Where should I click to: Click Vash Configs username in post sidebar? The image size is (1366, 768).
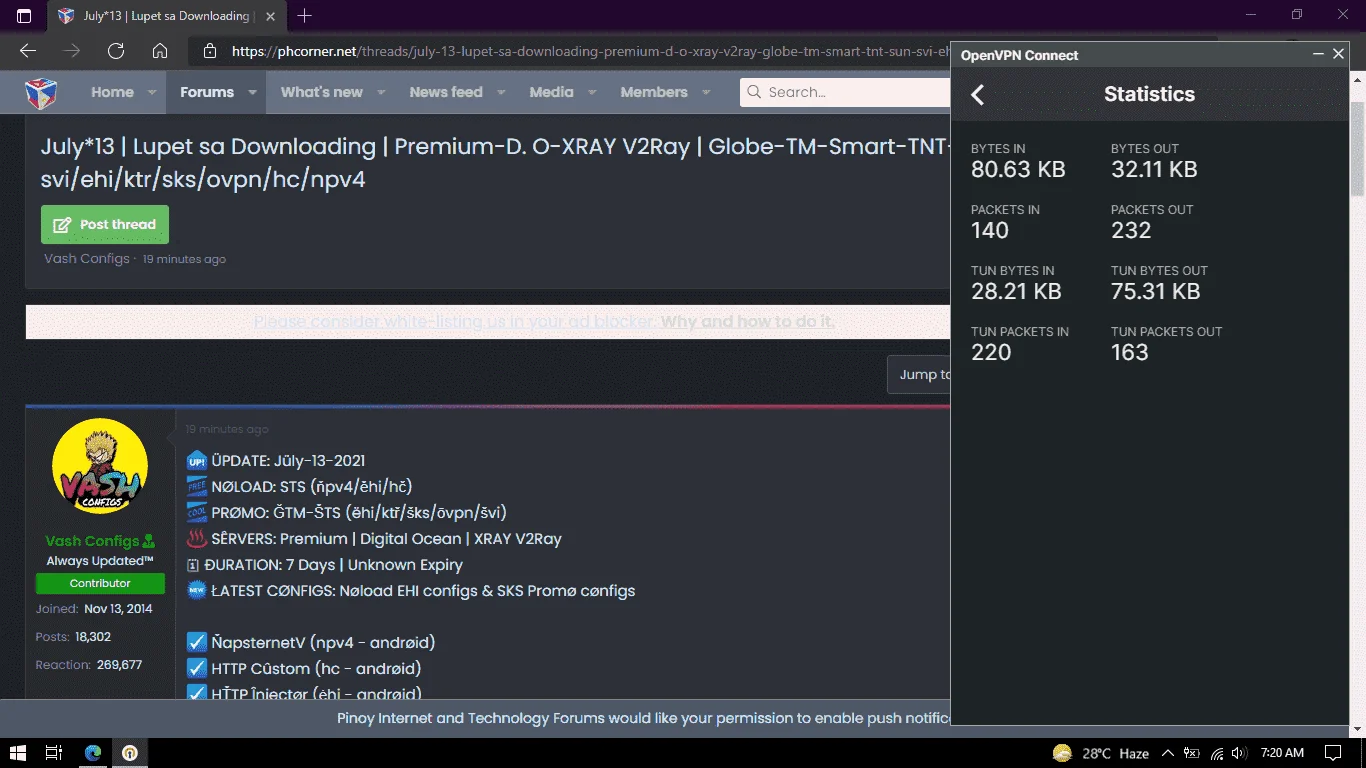pos(92,541)
